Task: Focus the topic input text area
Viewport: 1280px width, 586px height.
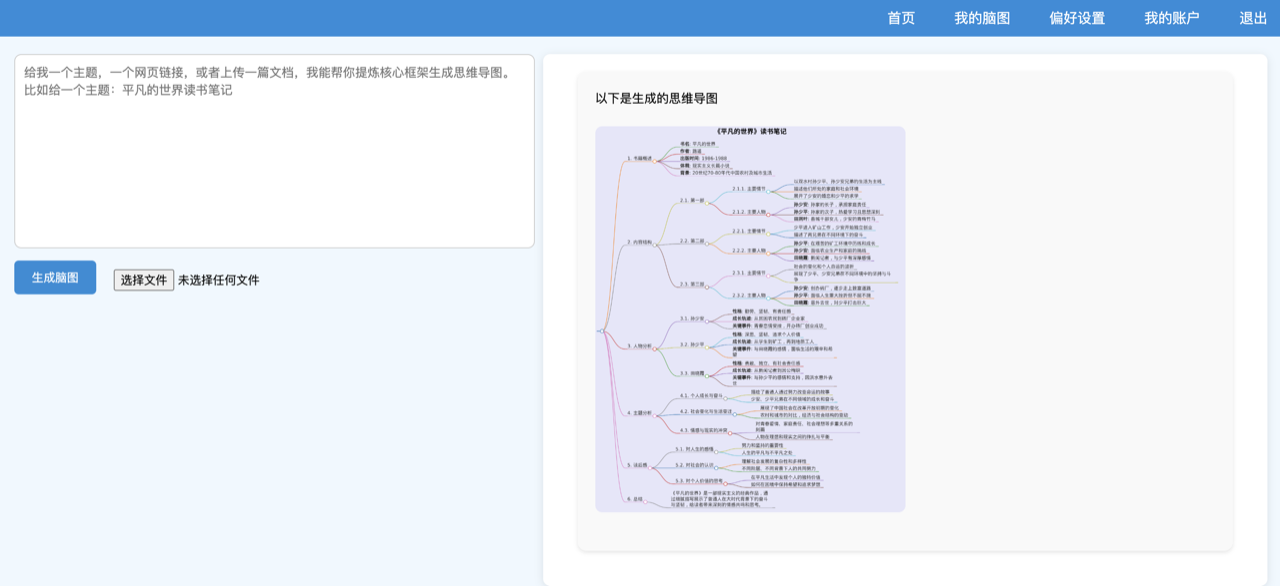Action: tap(274, 151)
